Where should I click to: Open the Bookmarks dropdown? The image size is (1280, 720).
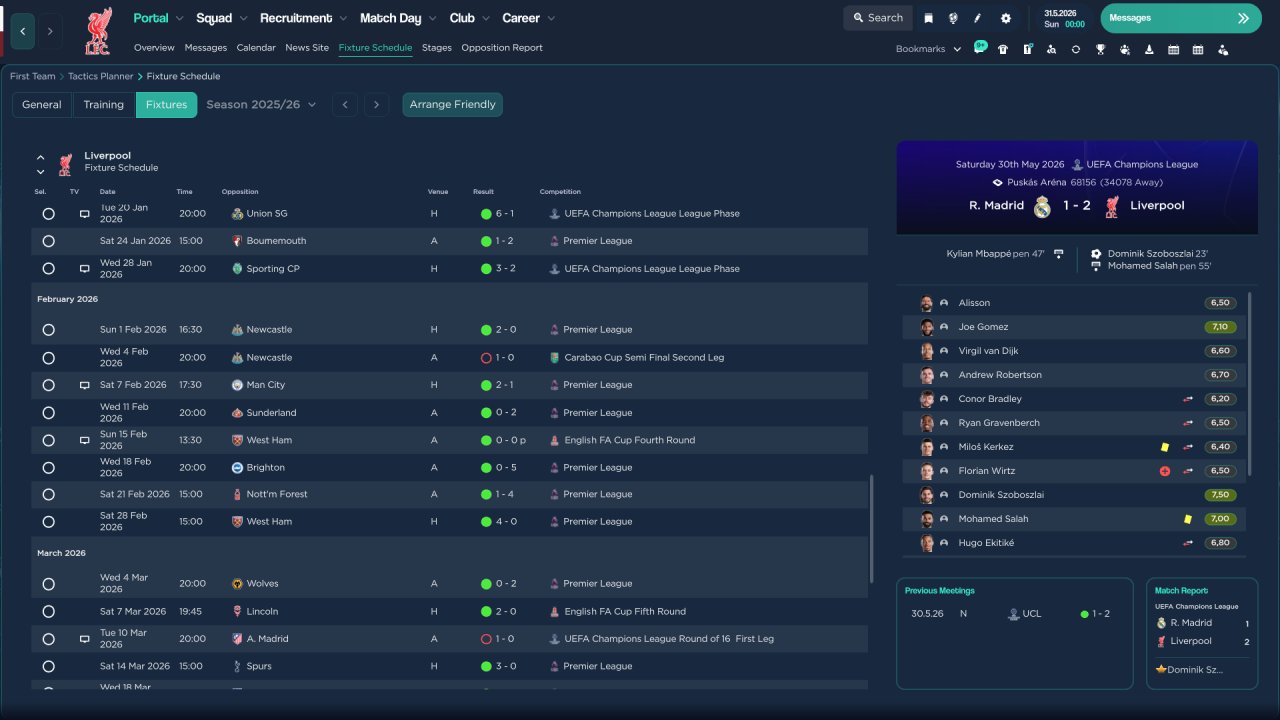click(x=929, y=49)
